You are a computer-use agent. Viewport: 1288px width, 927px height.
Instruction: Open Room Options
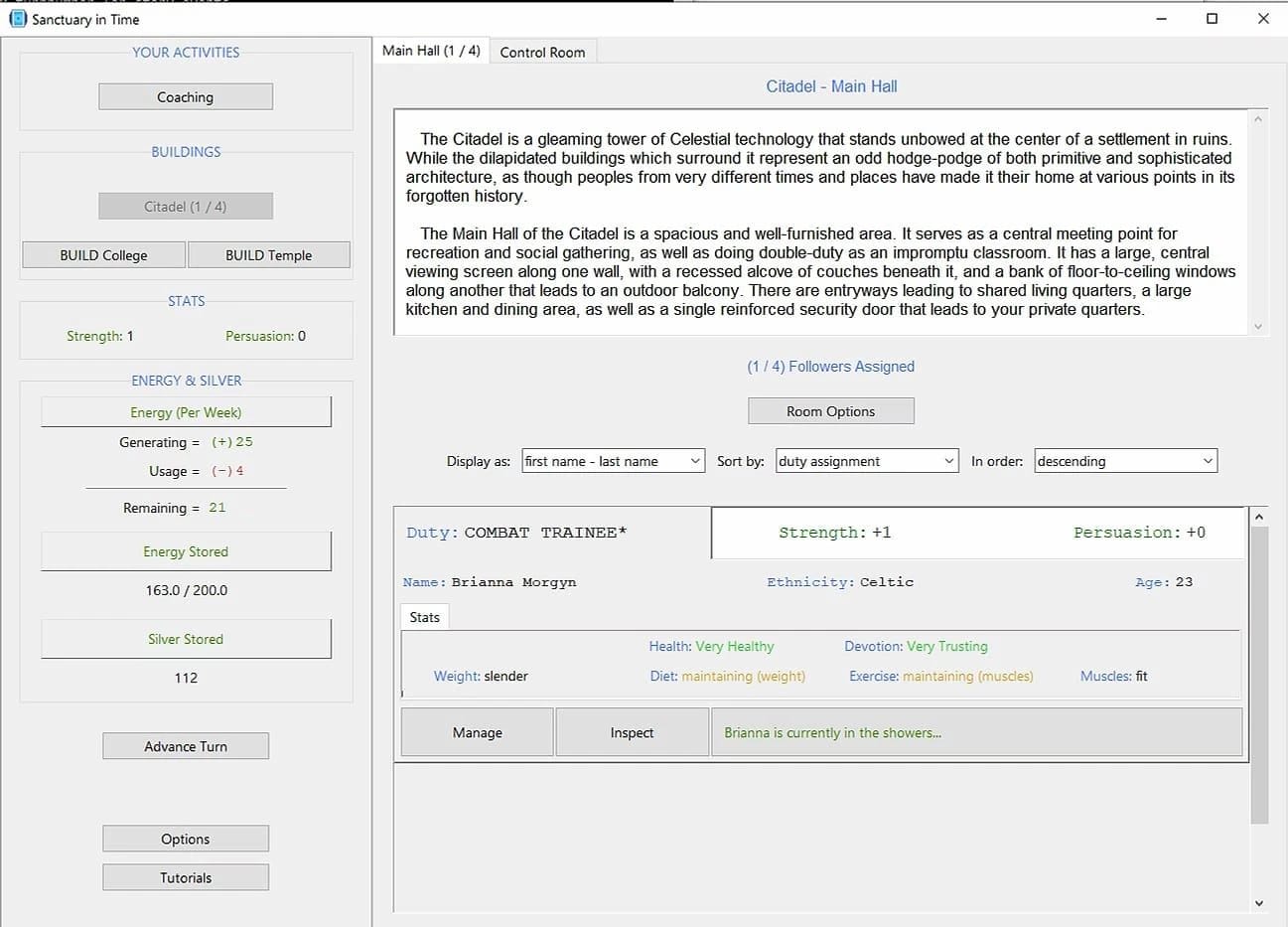pos(831,411)
